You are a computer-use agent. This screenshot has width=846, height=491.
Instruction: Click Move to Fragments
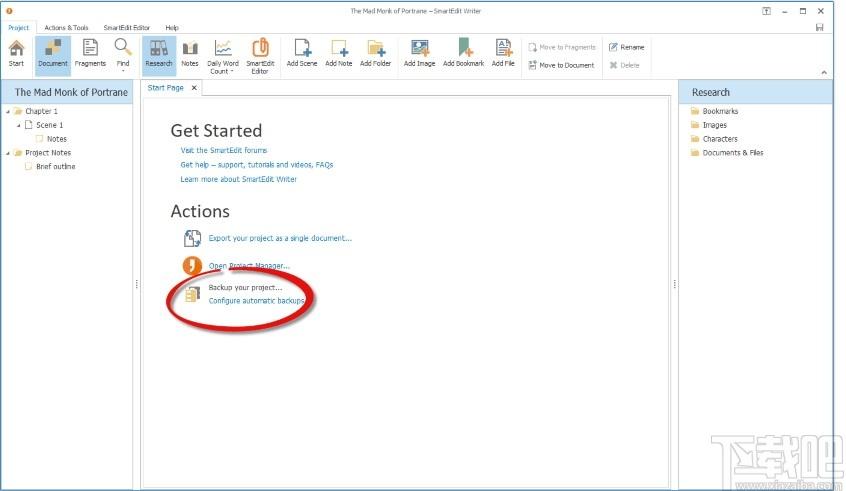pyautogui.click(x=562, y=47)
